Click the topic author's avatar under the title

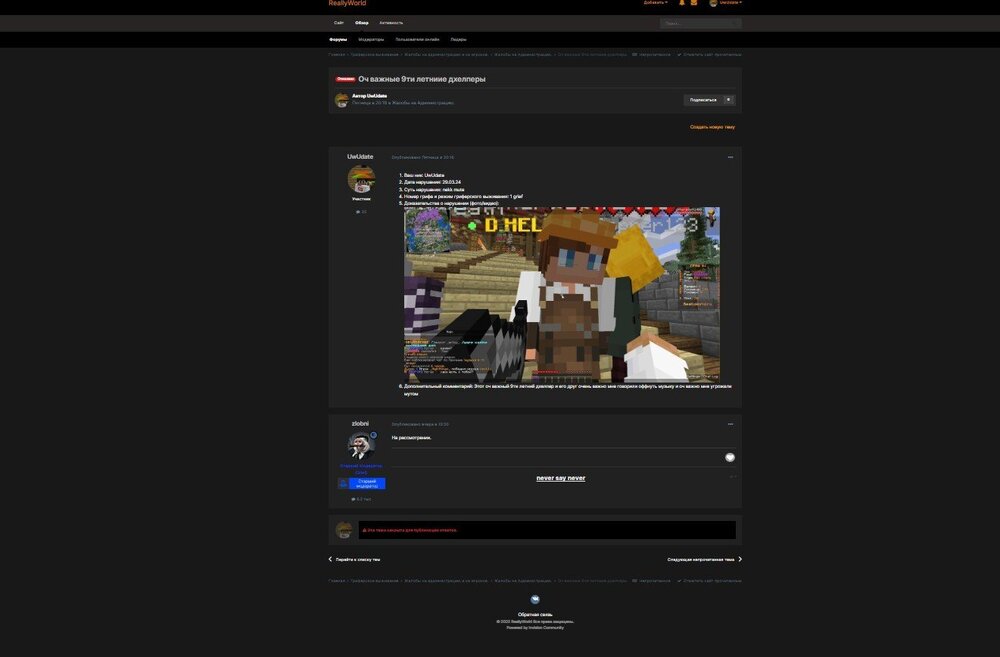pos(342,100)
